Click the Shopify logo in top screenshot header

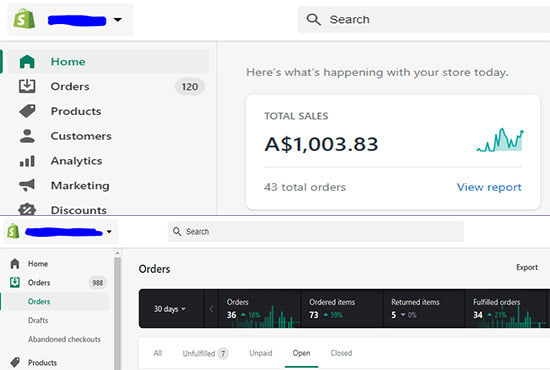(x=24, y=19)
